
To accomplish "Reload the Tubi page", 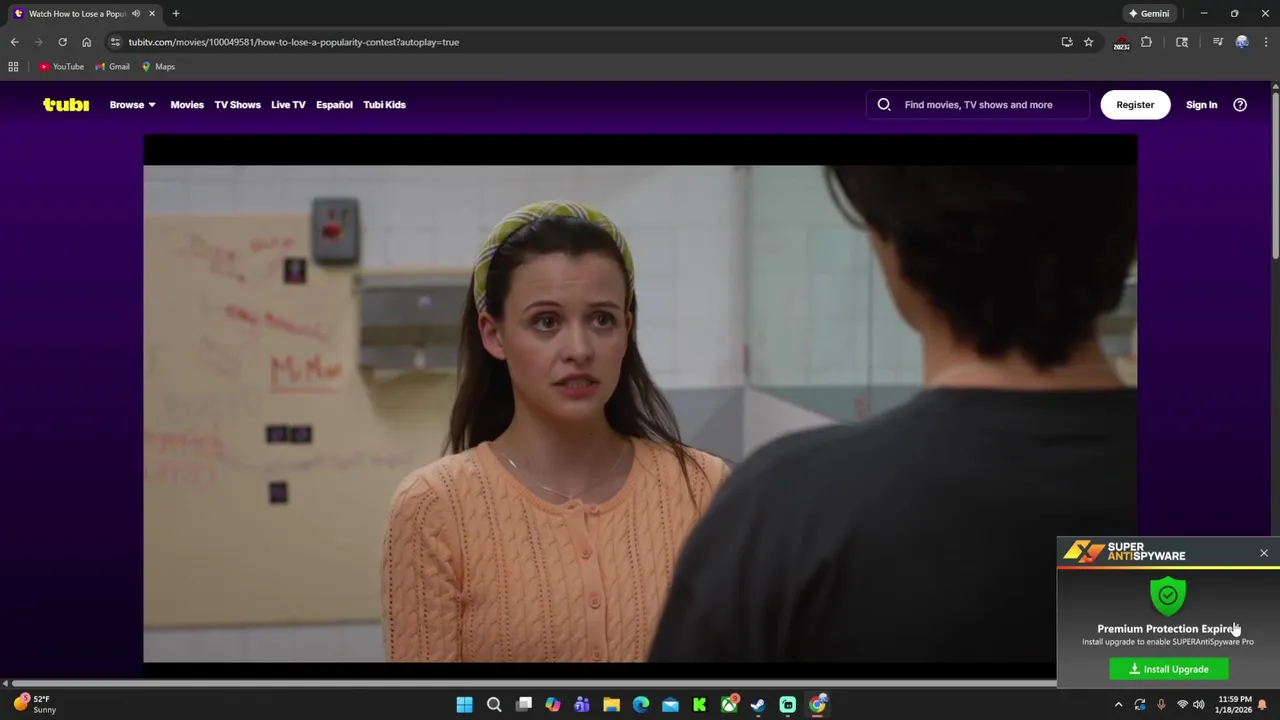I will [x=62, y=42].
